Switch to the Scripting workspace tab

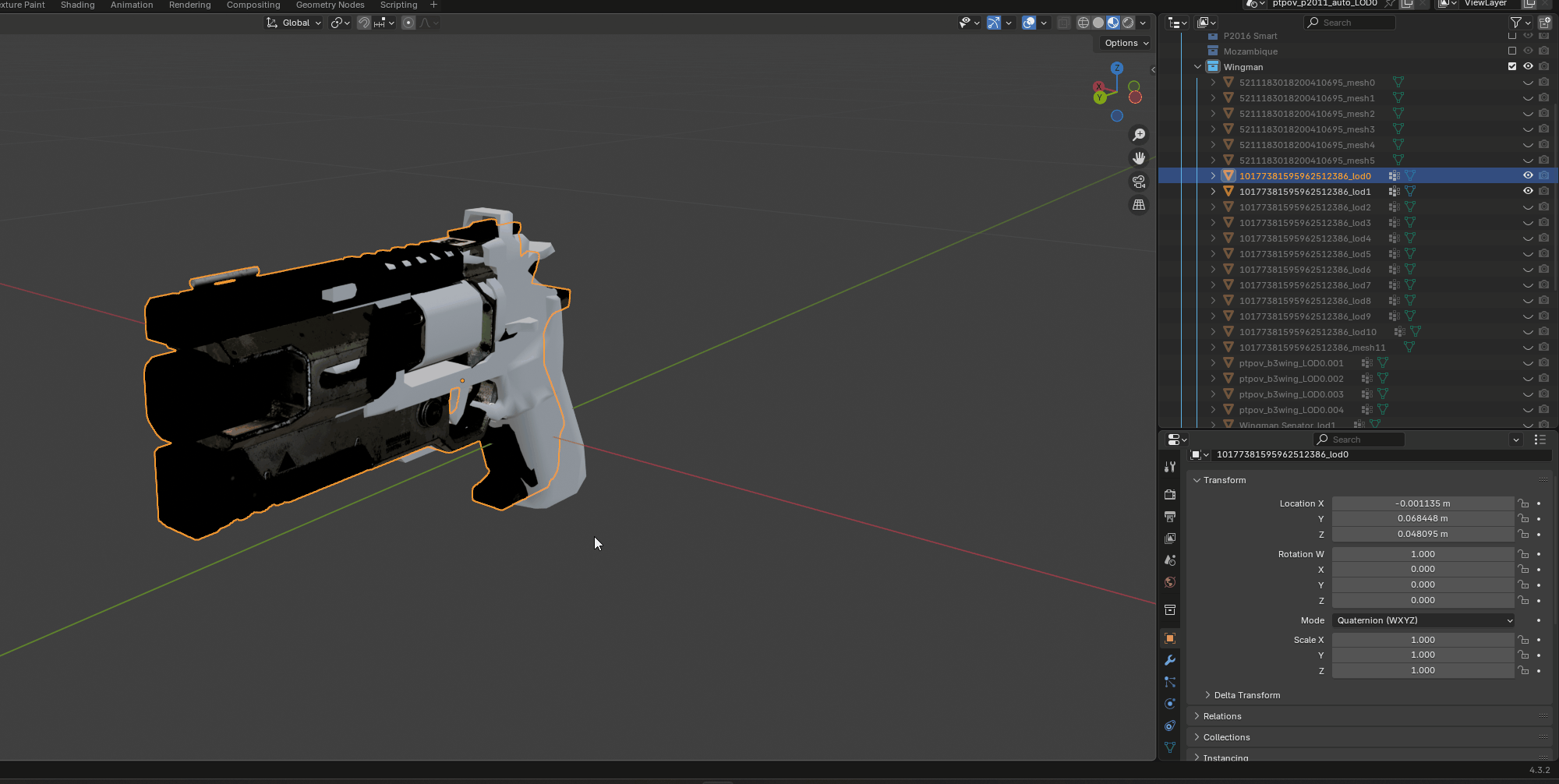pyautogui.click(x=398, y=5)
